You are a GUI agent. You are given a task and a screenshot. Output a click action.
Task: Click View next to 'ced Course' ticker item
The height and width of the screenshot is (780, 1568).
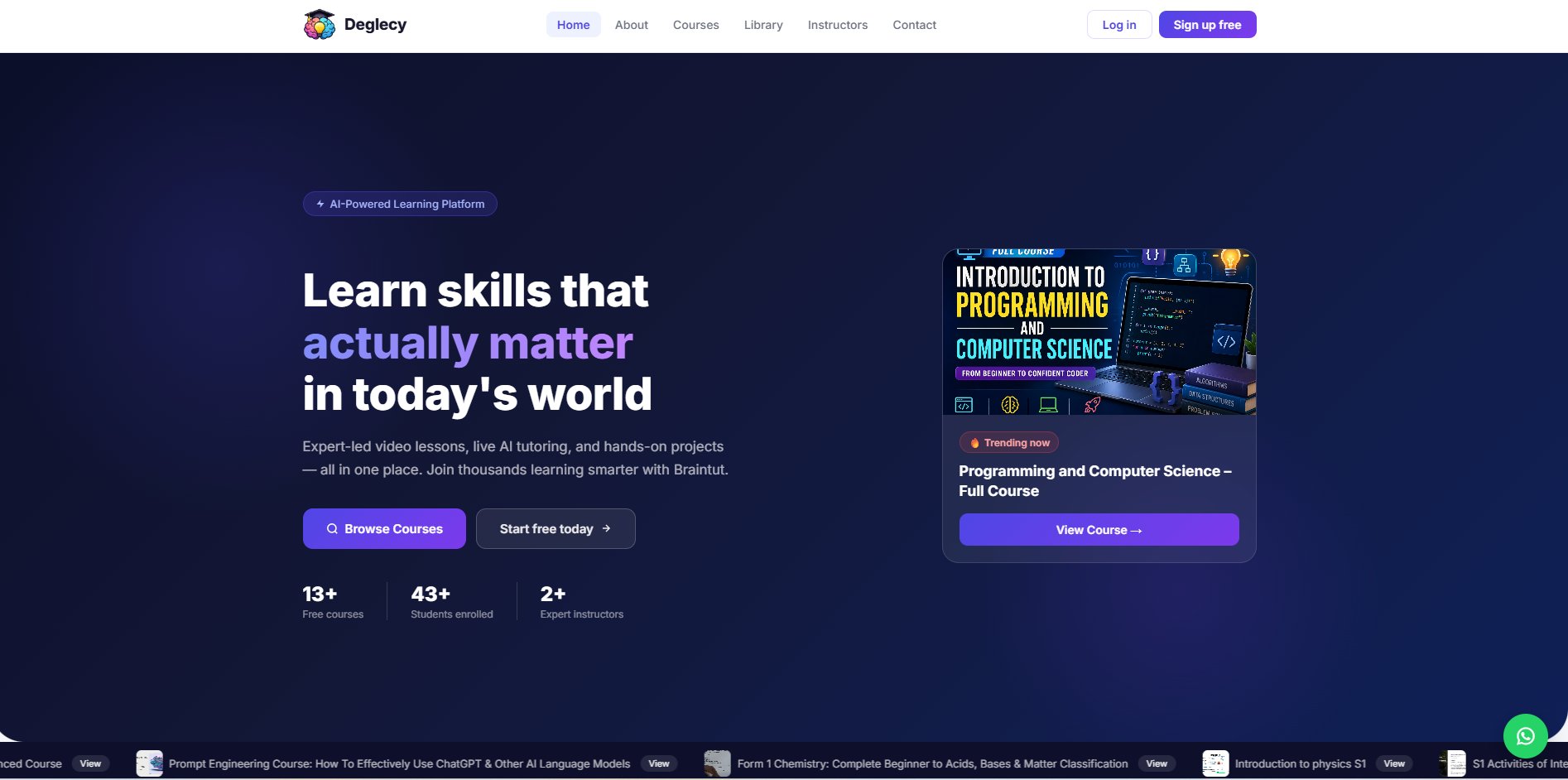(x=90, y=763)
